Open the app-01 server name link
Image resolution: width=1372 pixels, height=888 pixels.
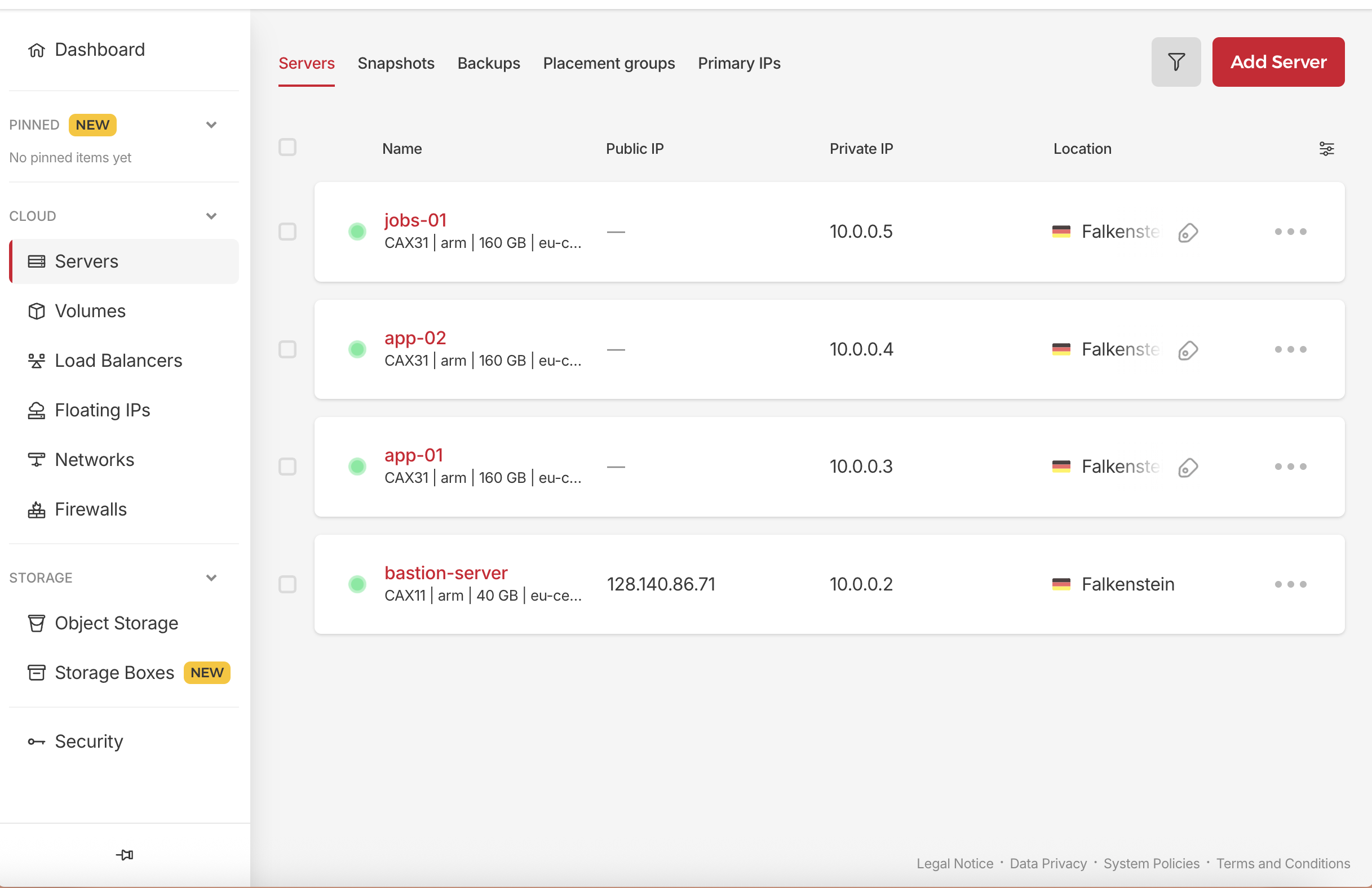(413, 455)
